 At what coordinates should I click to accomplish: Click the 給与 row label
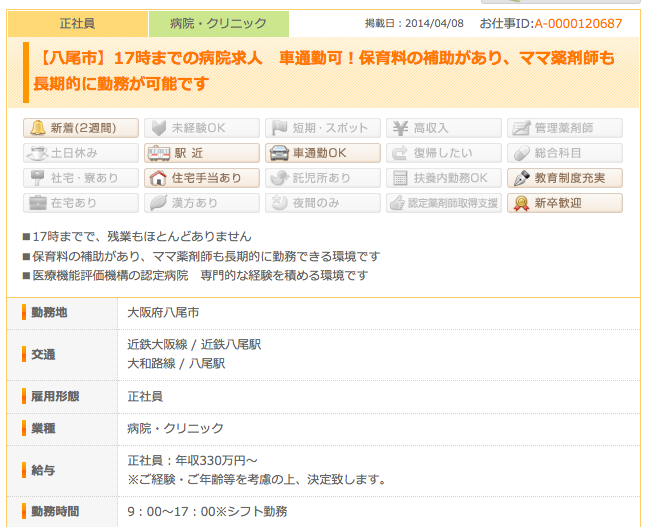[44, 470]
